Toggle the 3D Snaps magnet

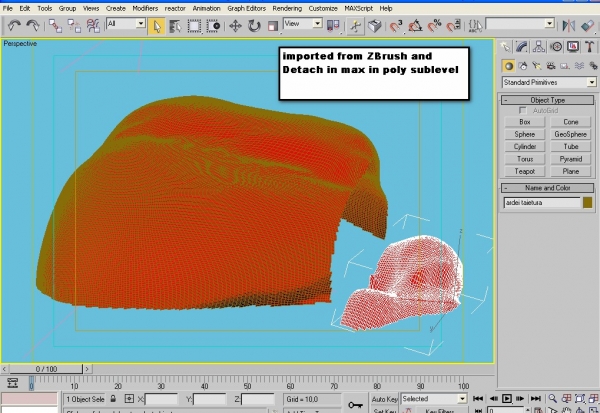click(396, 26)
